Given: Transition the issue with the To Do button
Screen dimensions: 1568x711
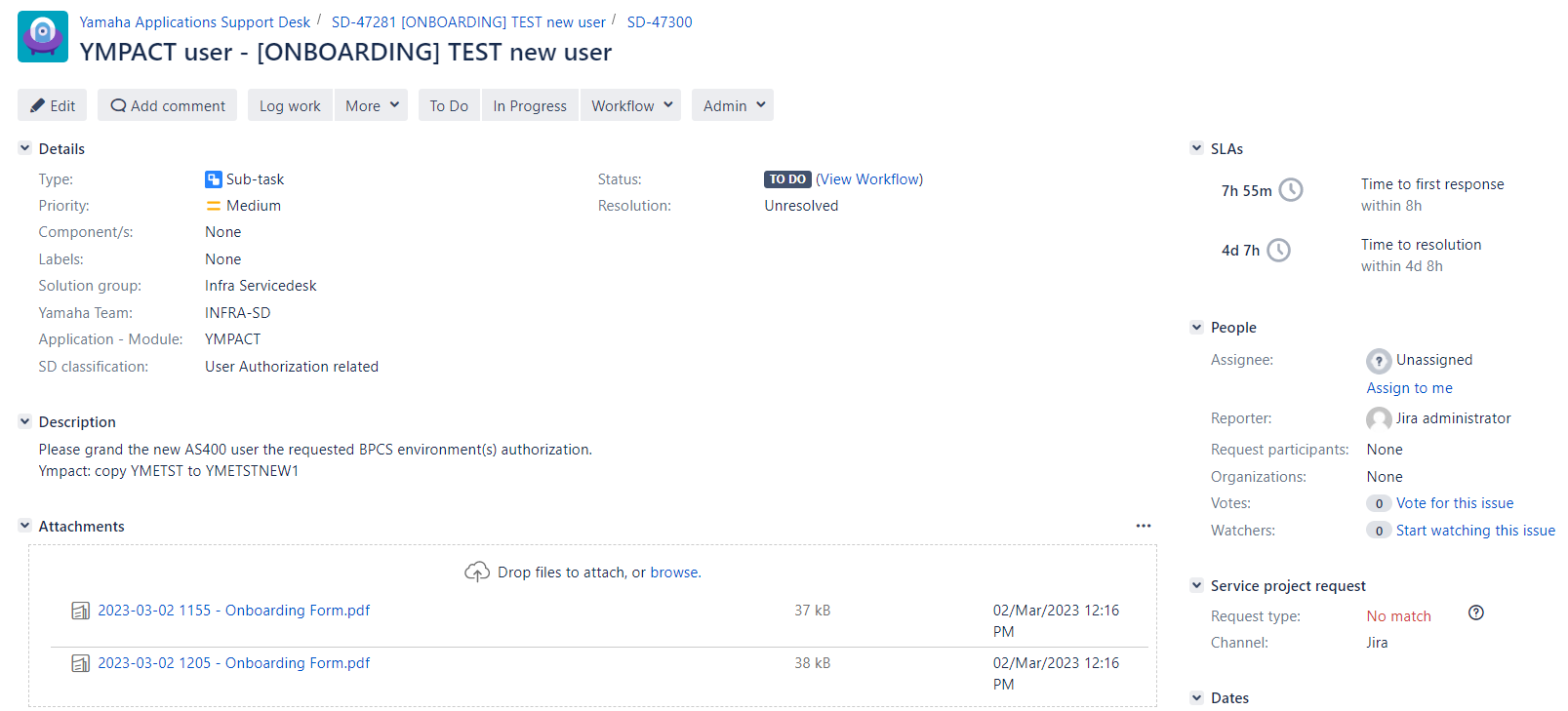Looking at the screenshot, I should (449, 105).
